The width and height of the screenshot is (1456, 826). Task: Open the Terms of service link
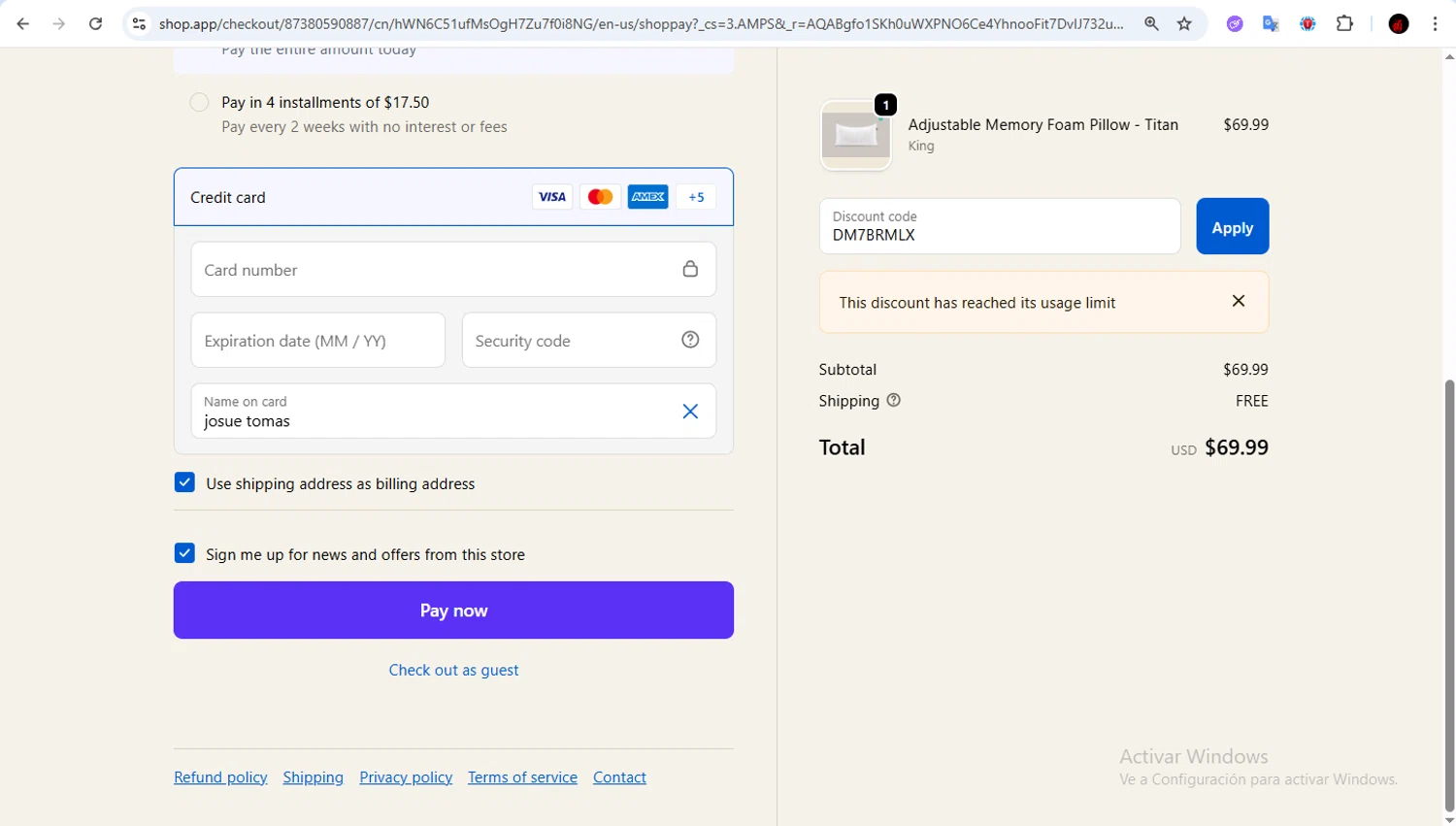[522, 777]
